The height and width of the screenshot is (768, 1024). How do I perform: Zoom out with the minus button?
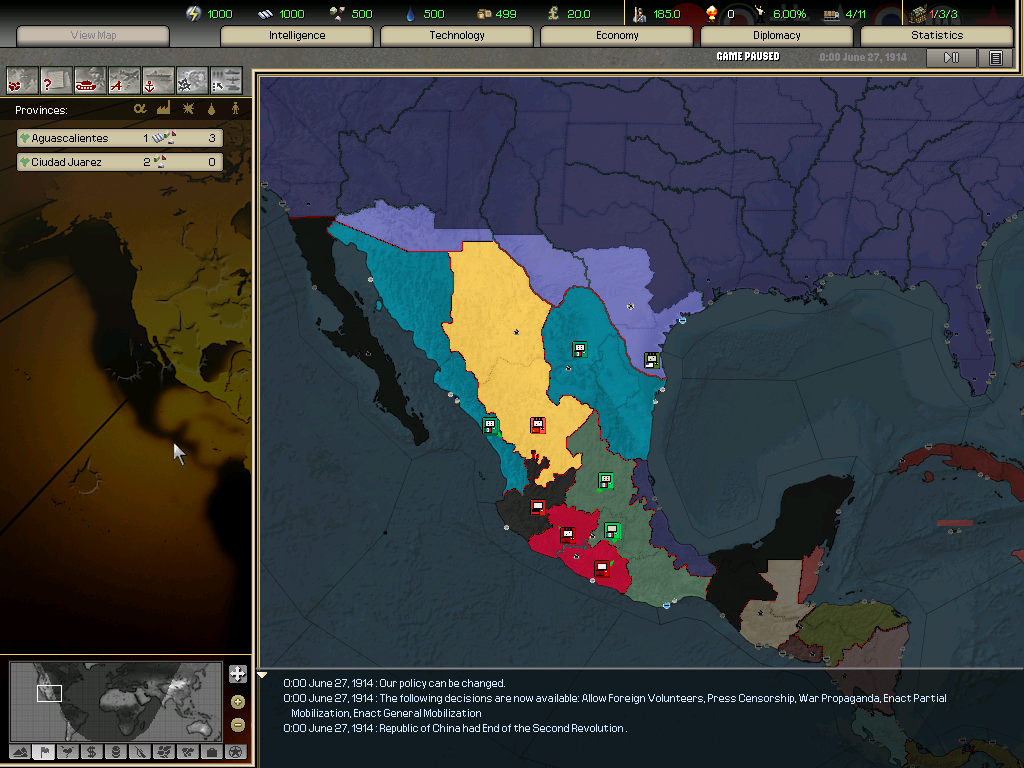tap(237, 725)
